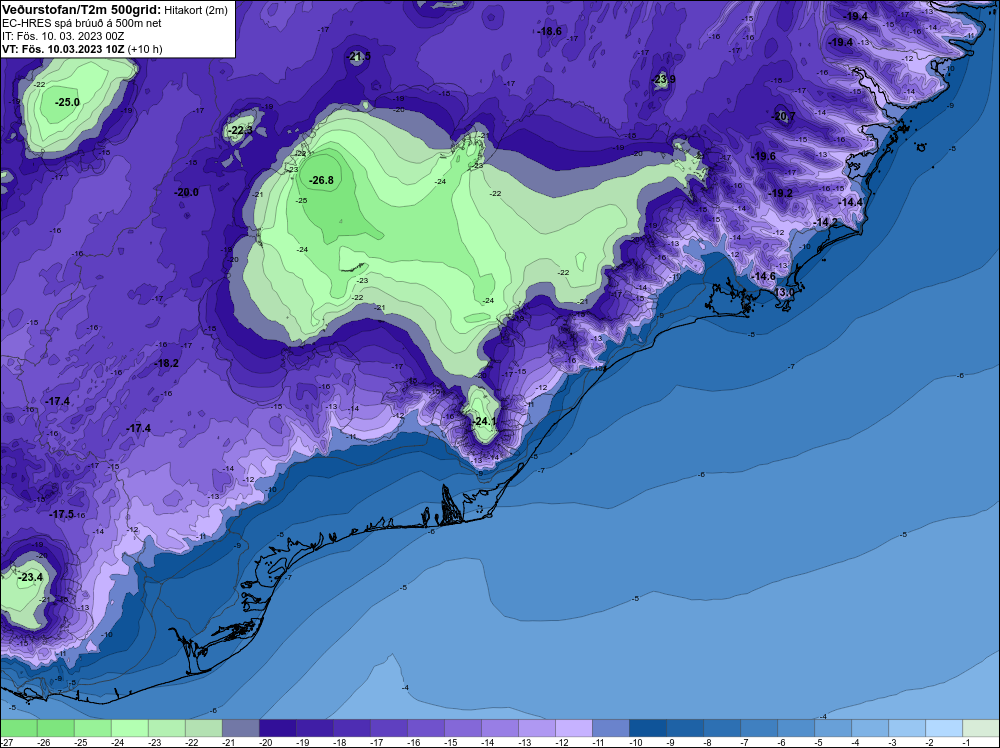Click the -21.5 temperature label

click(x=358, y=57)
